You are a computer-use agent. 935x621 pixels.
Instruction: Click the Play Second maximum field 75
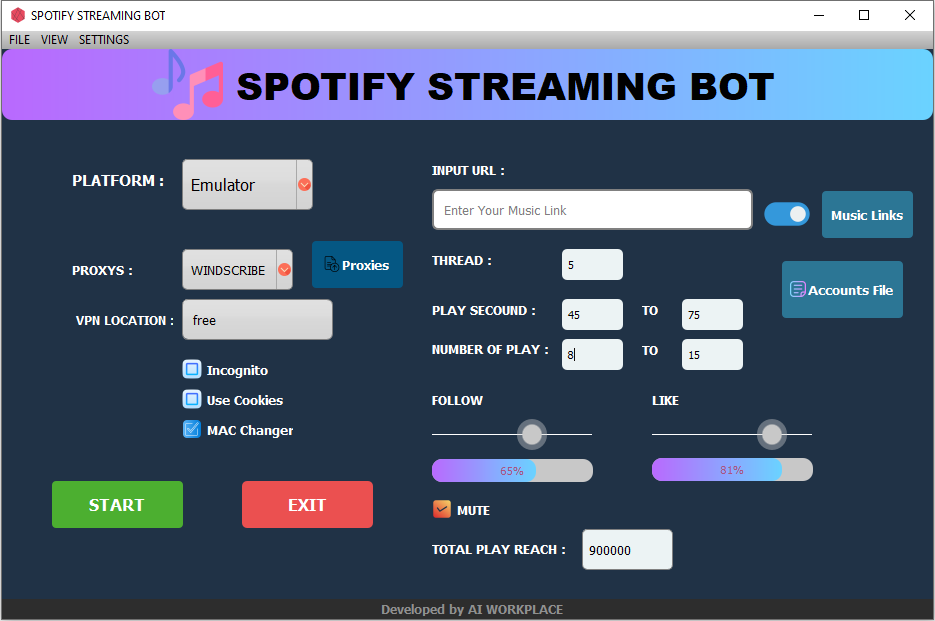[x=712, y=314]
